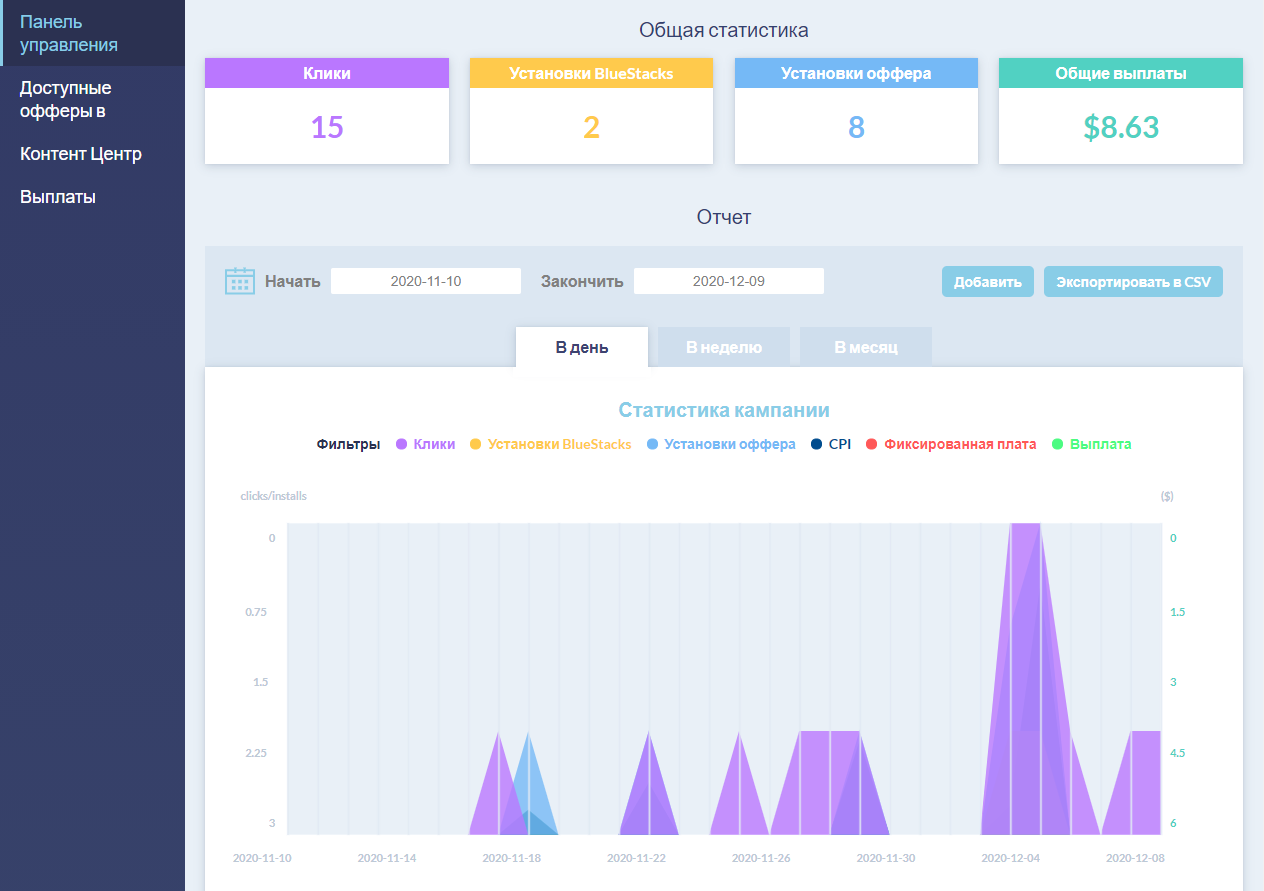1264x891 pixels.
Task: Click the clicks/installs axis title
Action: pyautogui.click(x=273, y=496)
